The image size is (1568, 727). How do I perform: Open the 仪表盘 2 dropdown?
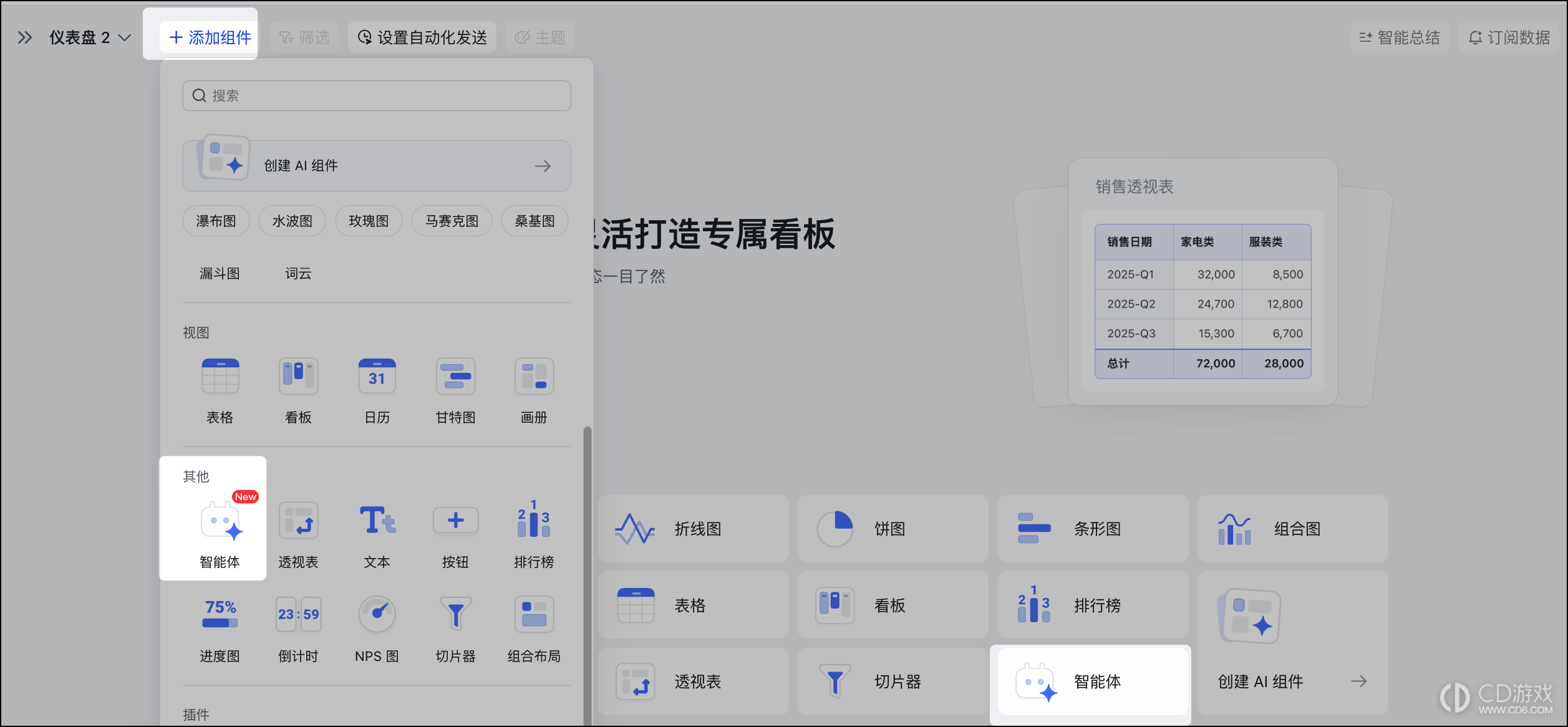click(x=90, y=37)
